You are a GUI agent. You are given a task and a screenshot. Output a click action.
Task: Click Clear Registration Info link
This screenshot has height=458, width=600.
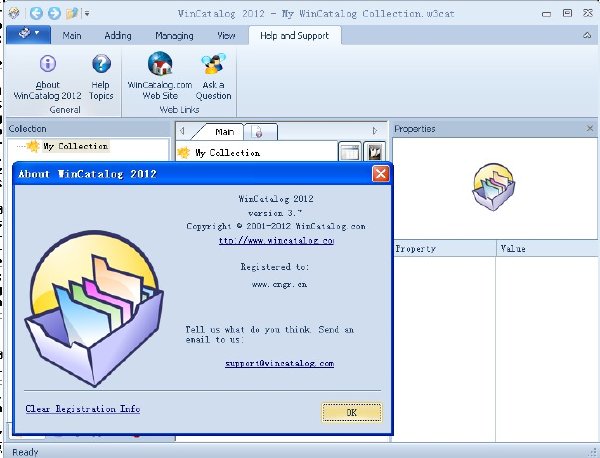tap(83, 409)
